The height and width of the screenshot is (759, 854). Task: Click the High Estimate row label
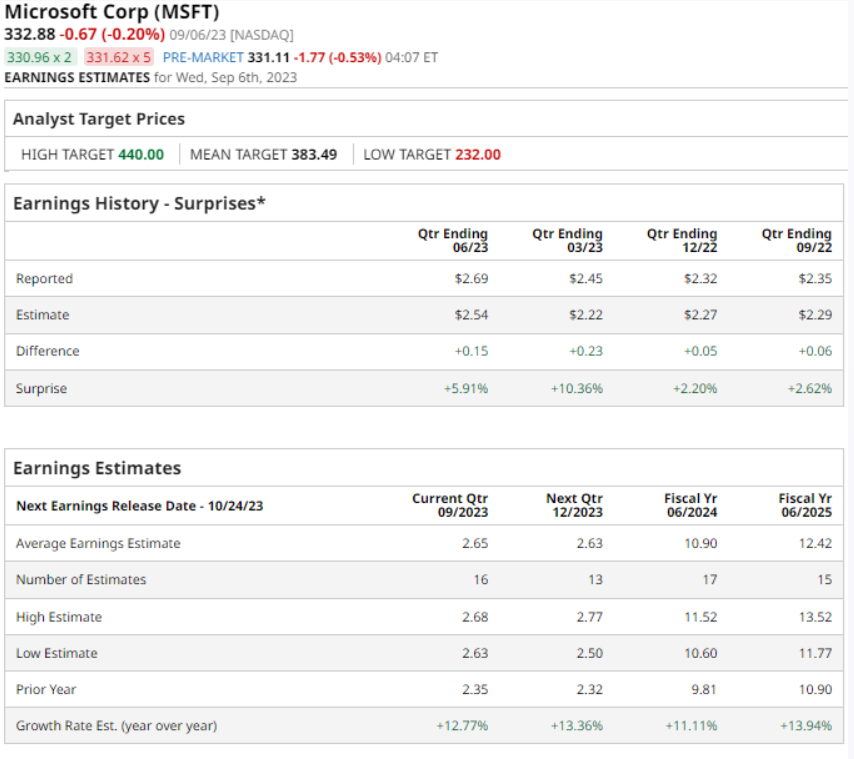(59, 617)
